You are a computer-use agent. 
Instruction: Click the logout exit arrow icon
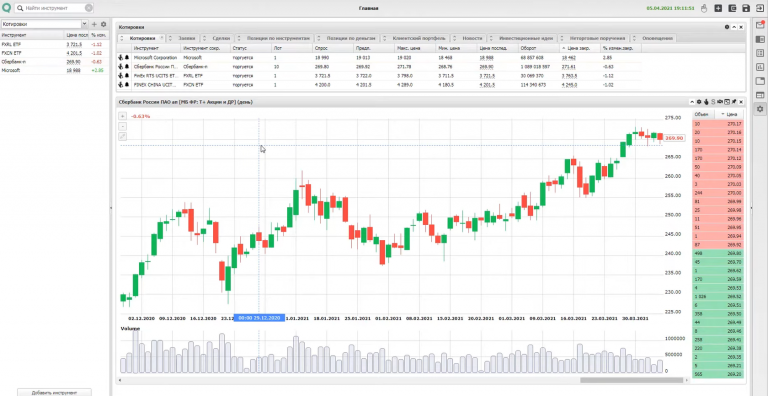point(759,8)
